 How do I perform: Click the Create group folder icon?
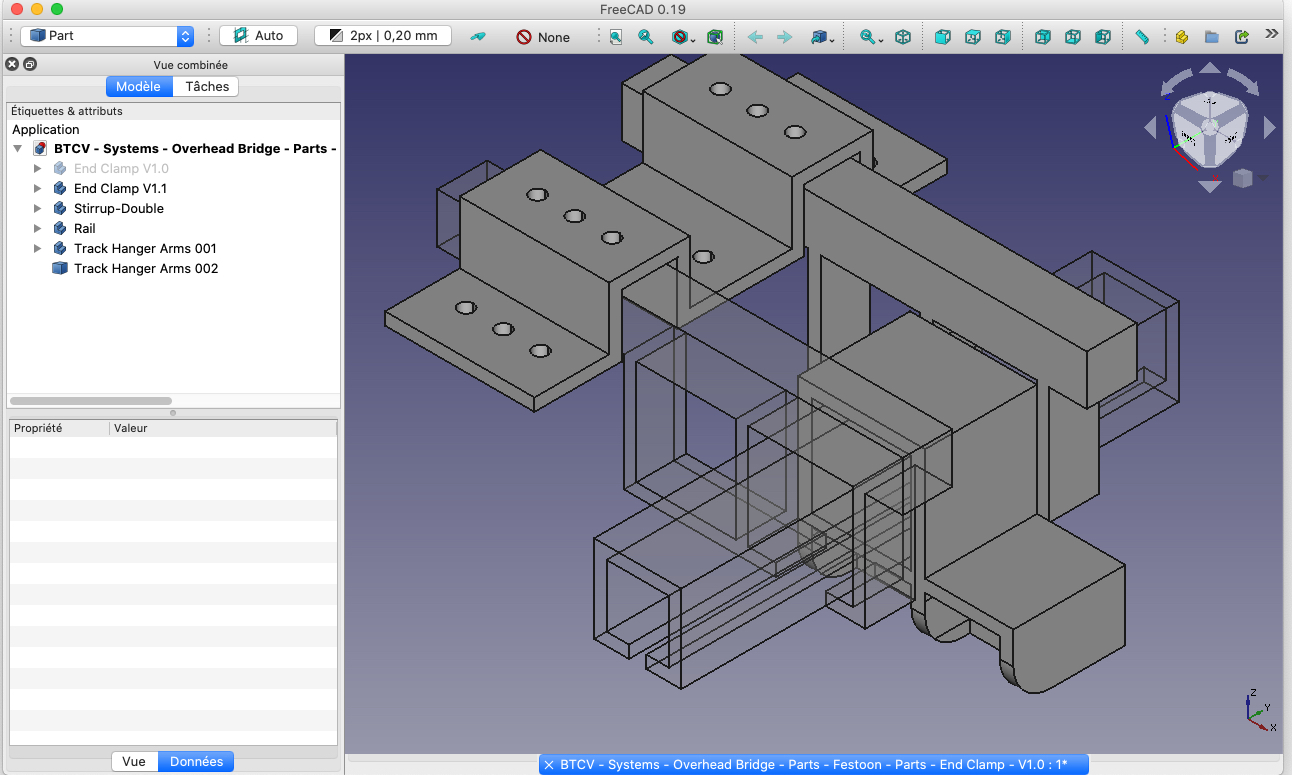click(x=1211, y=36)
